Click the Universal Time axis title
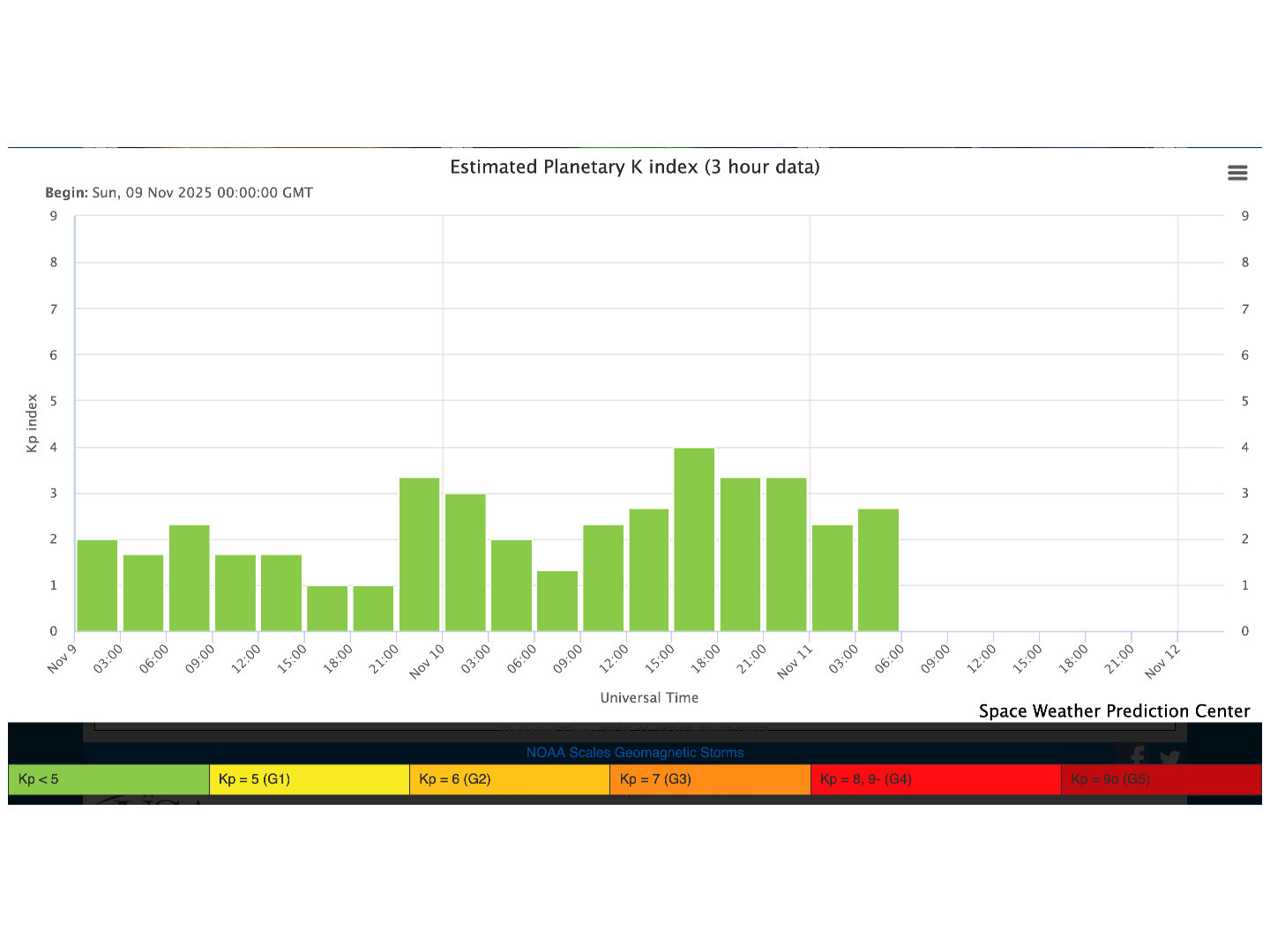The image size is (1270, 952). click(x=649, y=697)
